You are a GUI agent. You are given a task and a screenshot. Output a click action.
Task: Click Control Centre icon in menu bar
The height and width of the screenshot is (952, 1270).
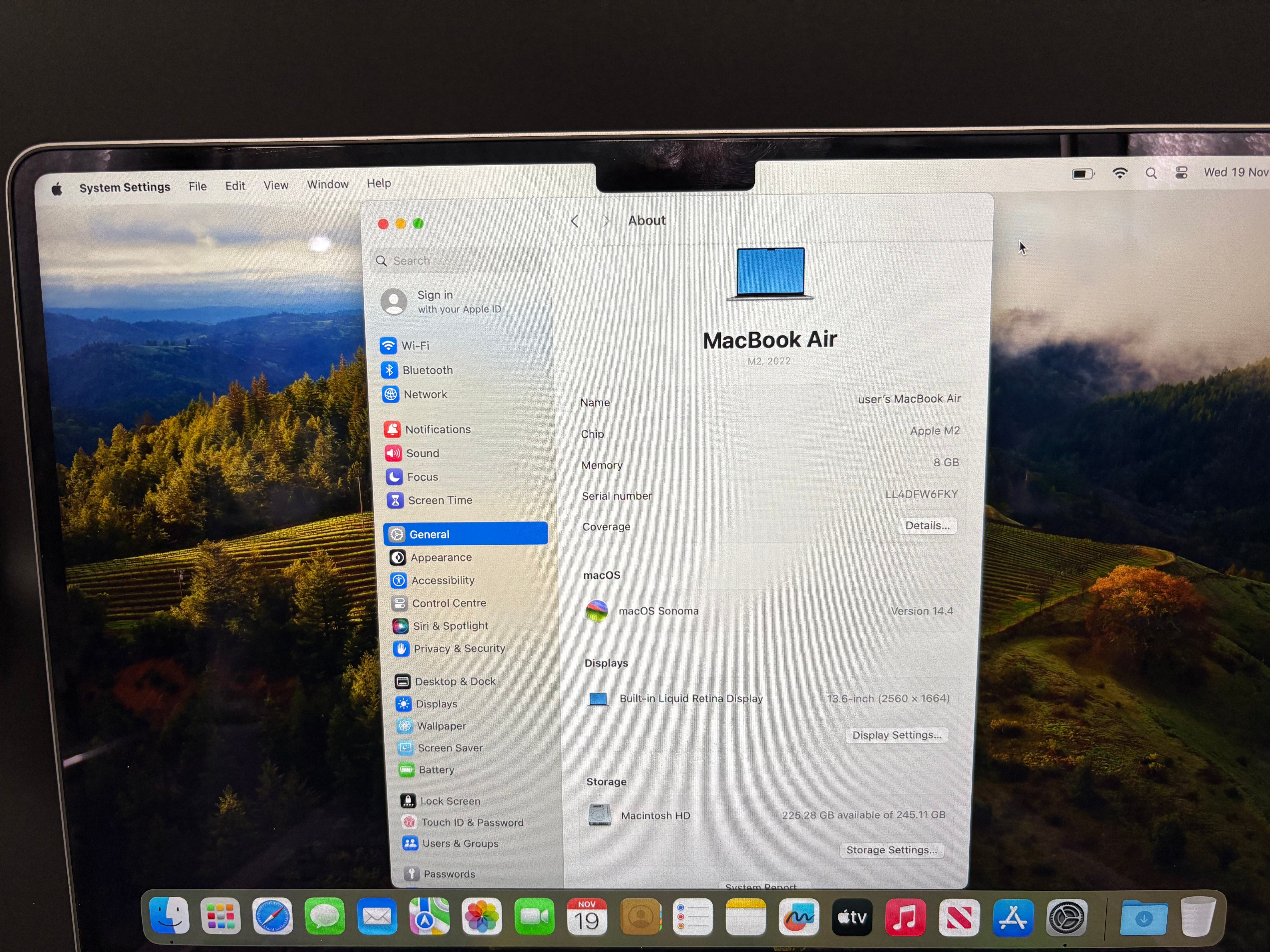(1181, 173)
